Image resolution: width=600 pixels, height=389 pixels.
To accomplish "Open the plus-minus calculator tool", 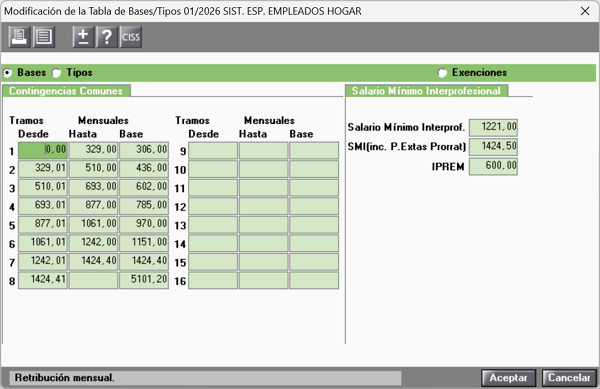I will click(x=83, y=37).
